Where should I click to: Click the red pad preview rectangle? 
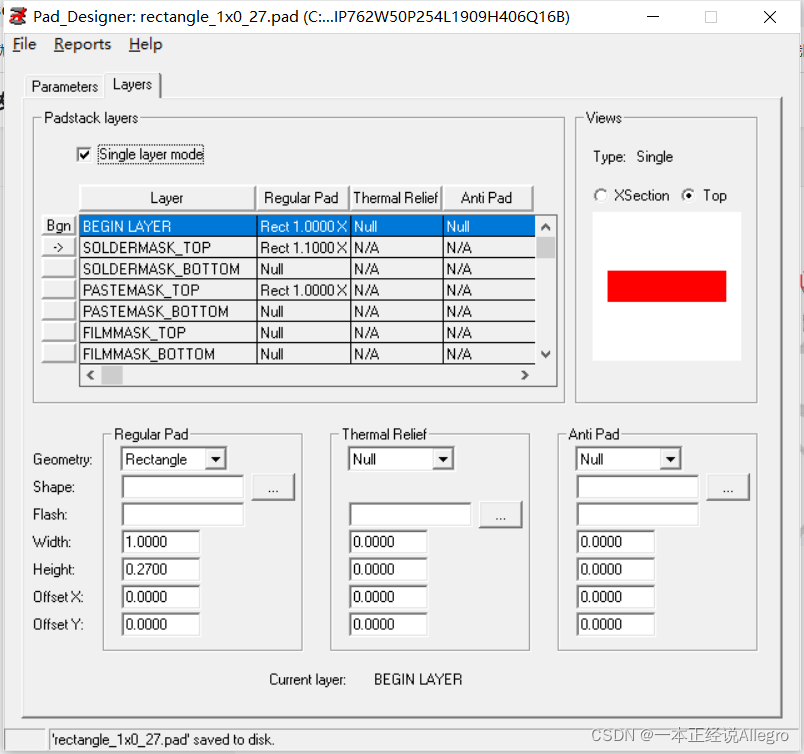click(667, 286)
